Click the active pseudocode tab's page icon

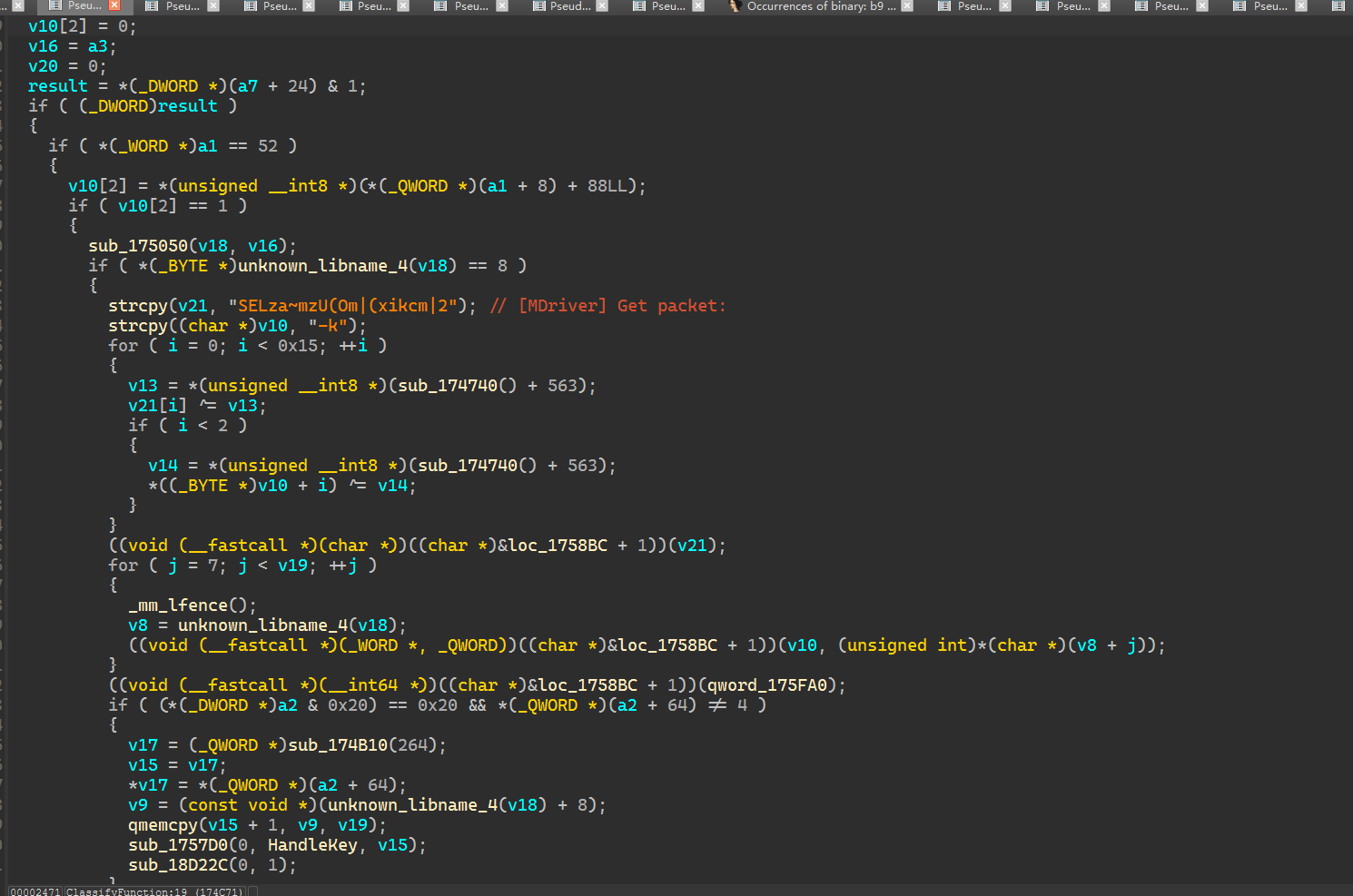point(55,5)
